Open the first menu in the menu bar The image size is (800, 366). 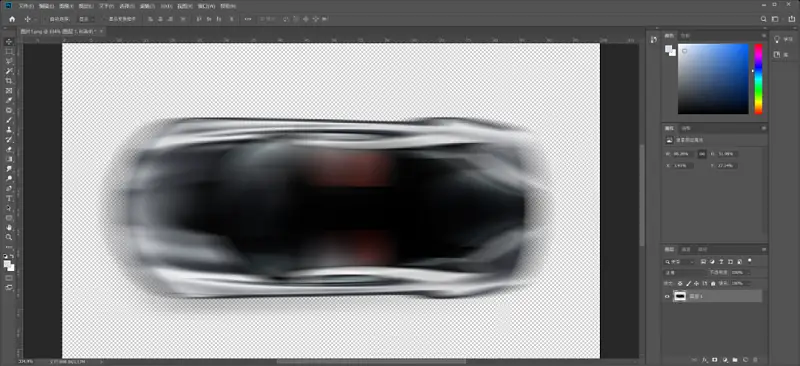26,6
